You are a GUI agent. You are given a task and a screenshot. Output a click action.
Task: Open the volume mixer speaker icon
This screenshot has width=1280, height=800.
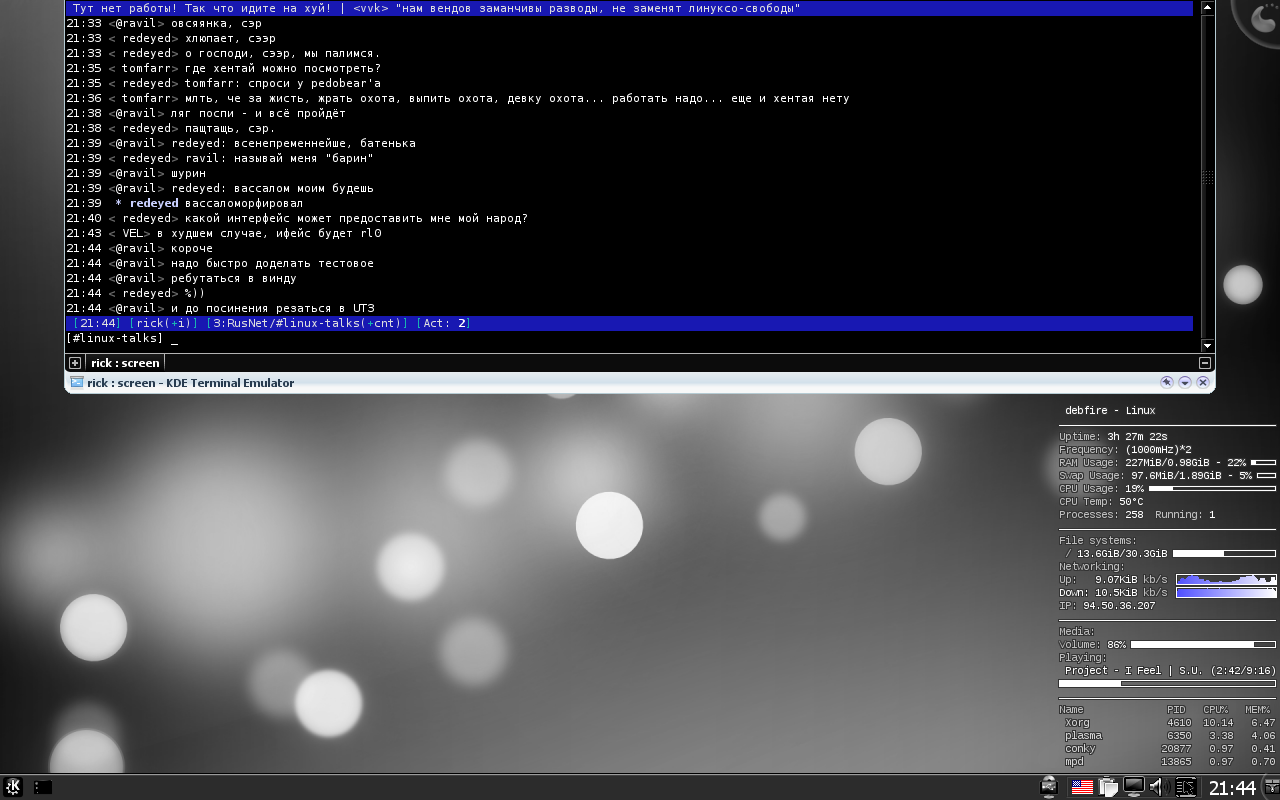(1159, 787)
